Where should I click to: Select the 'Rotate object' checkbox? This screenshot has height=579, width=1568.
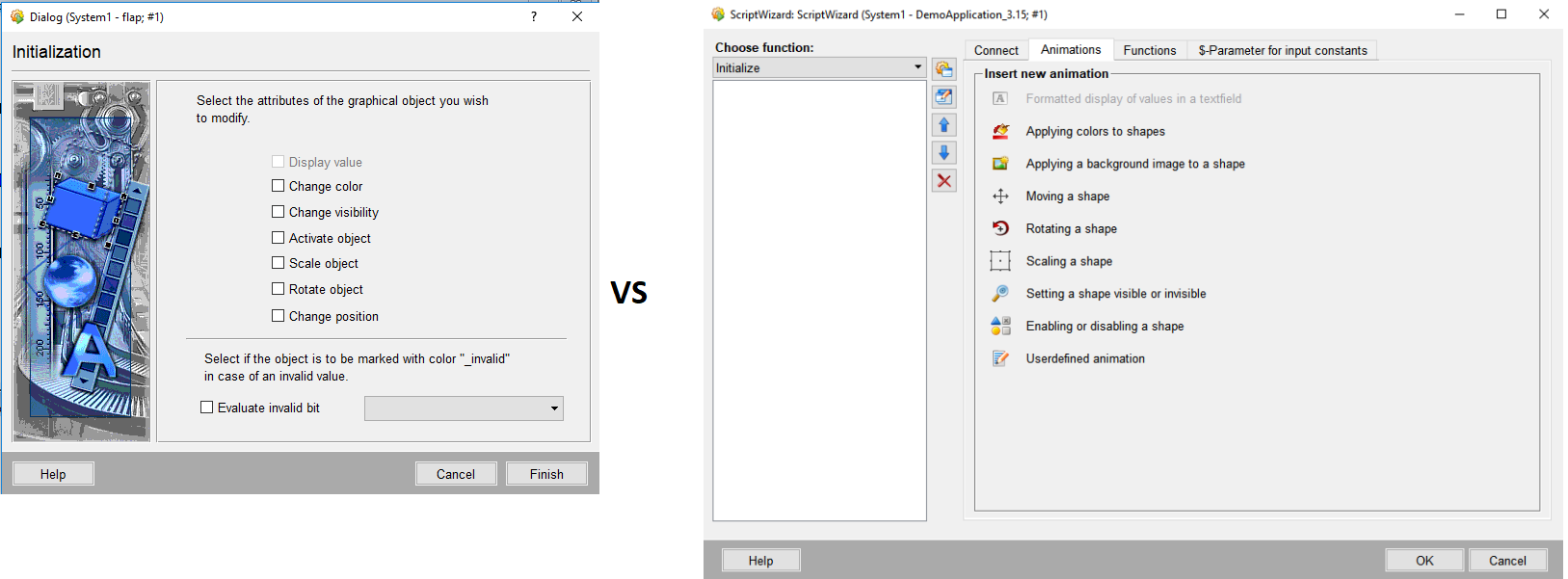(x=278, y=289)
